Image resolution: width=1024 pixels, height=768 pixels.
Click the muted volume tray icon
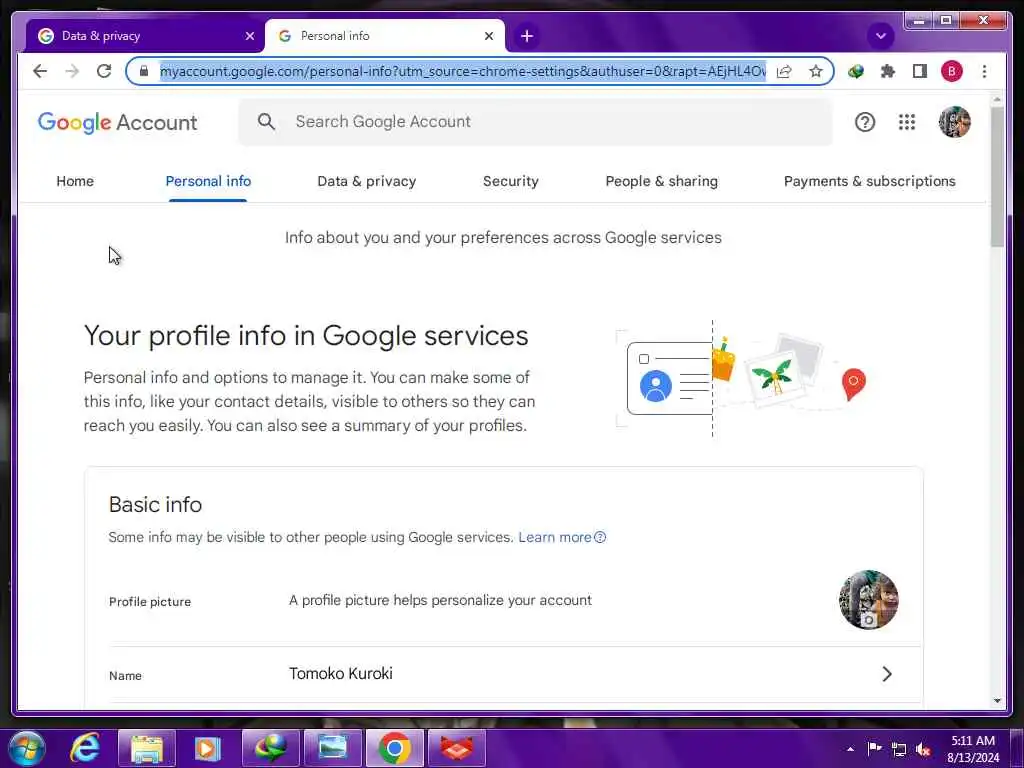tap(923, 750)
